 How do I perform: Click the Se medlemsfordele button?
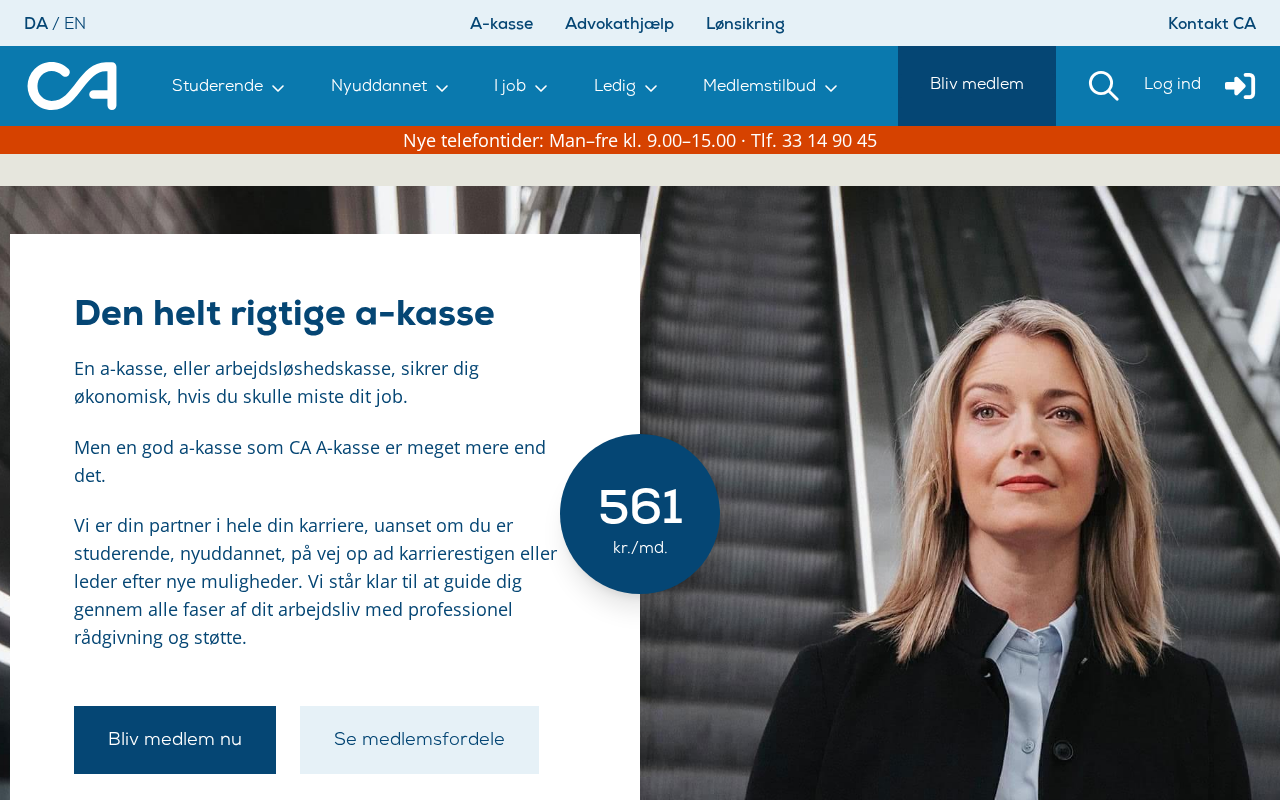(419, 740)
